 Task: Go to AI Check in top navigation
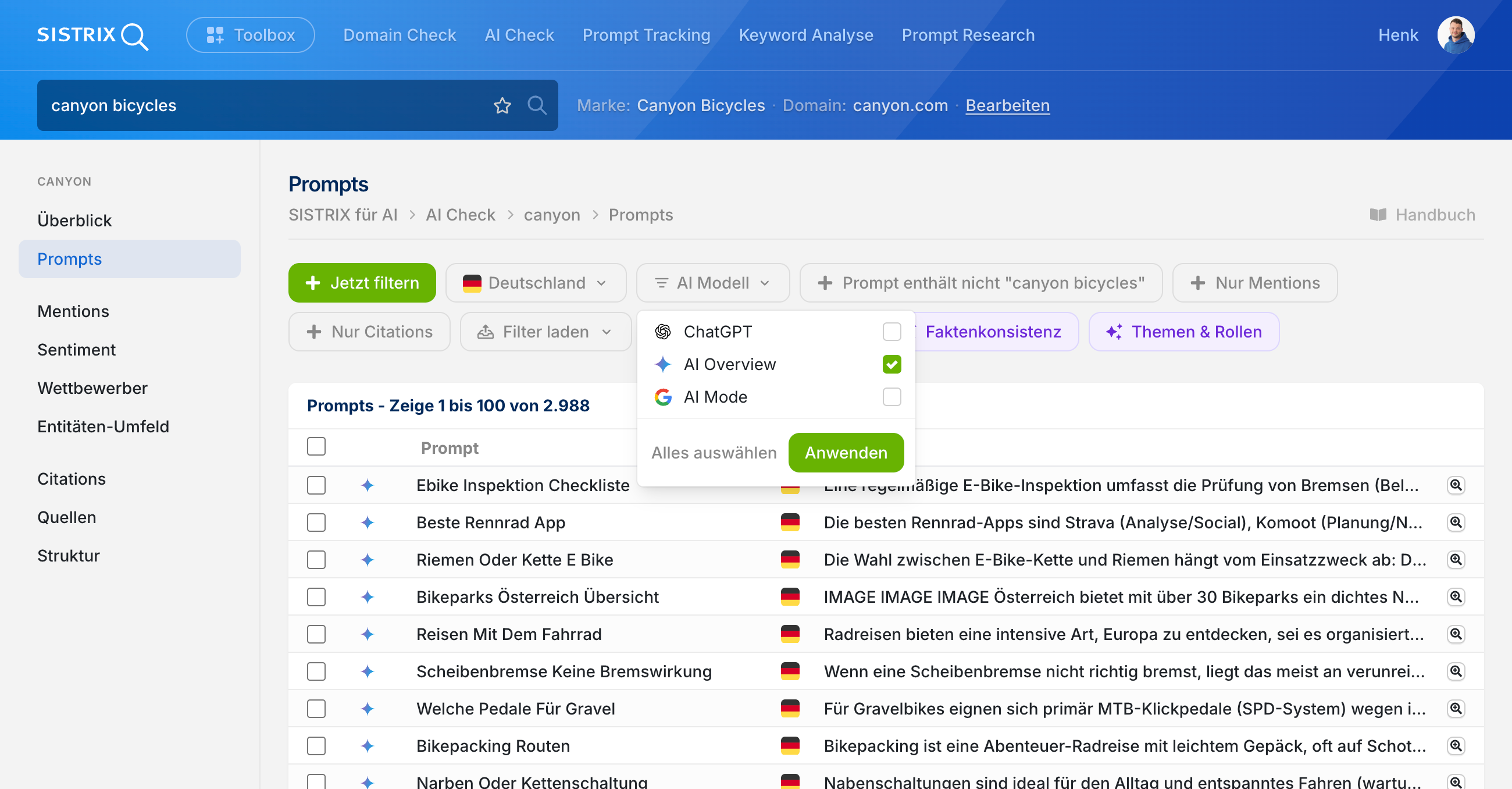click(519, 35)
